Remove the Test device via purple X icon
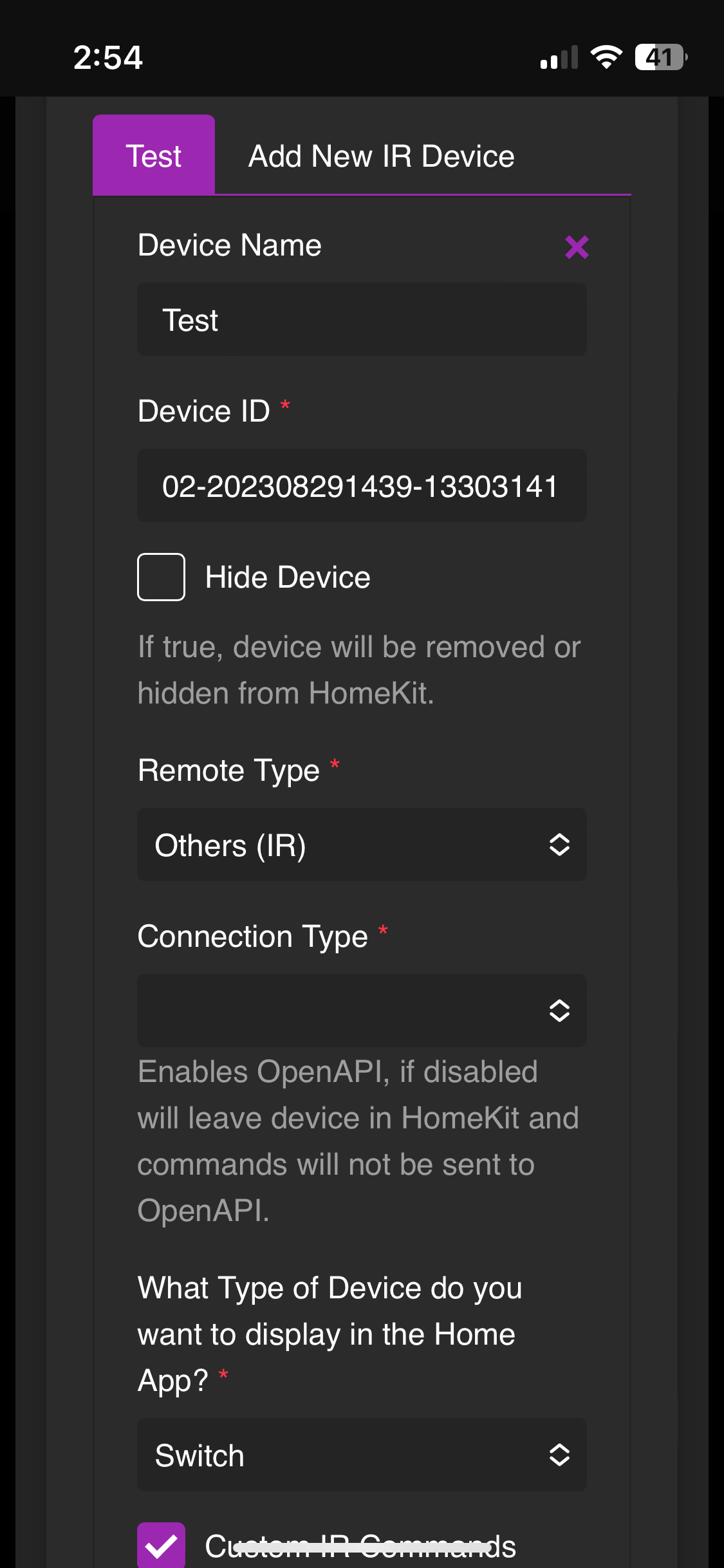 pos(576,247)
